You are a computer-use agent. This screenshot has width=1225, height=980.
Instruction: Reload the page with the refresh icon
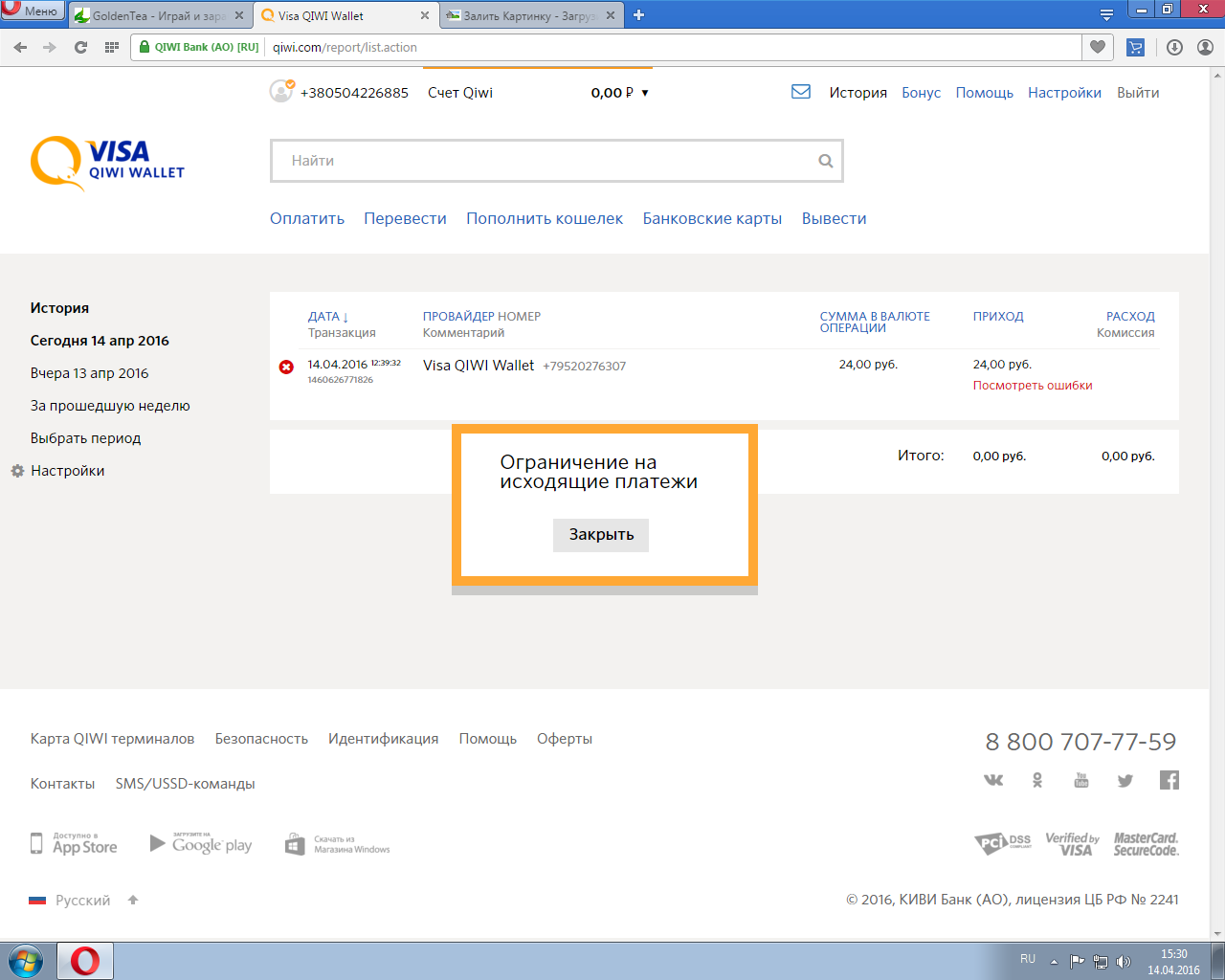click(x=80, y=47)
